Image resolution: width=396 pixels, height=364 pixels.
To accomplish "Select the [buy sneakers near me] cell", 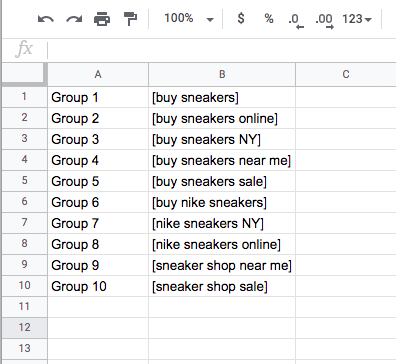I will 222,160.
